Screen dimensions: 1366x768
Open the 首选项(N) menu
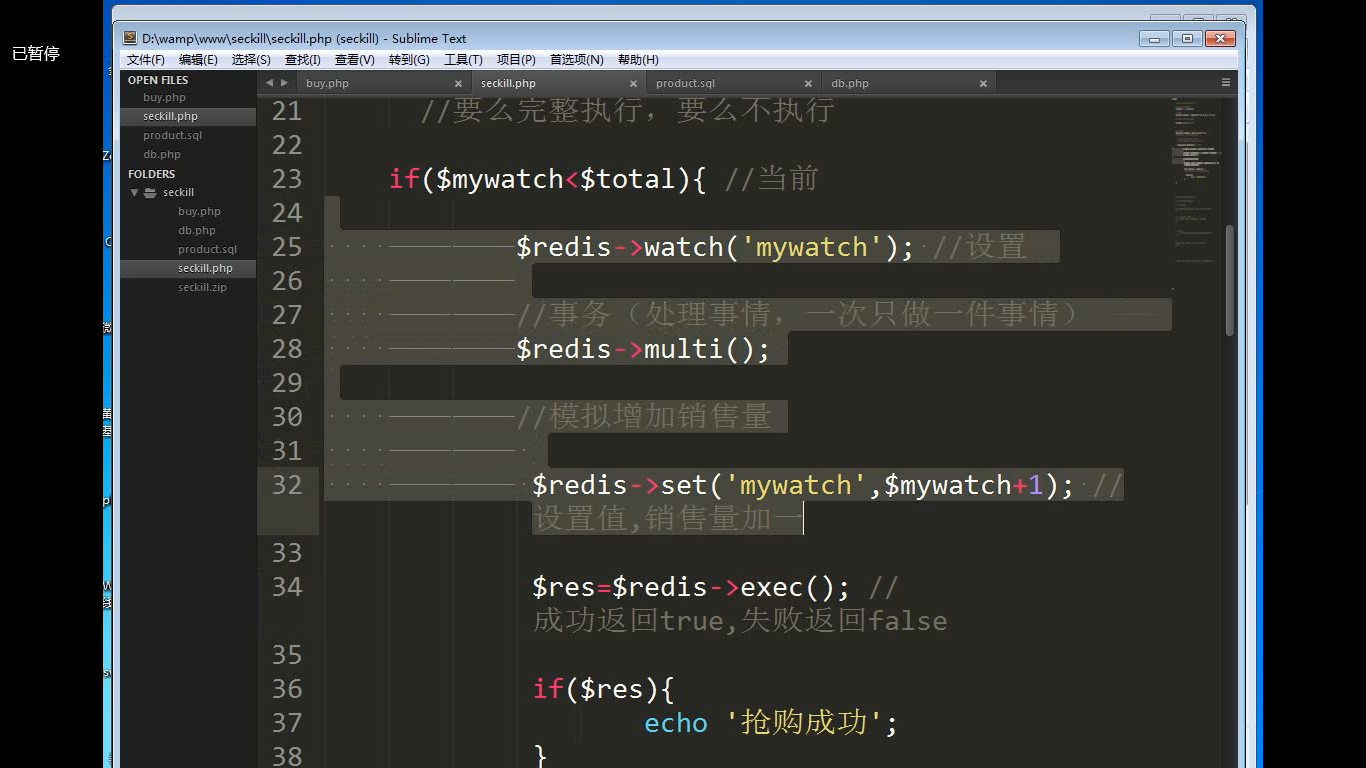pos(577,60)
